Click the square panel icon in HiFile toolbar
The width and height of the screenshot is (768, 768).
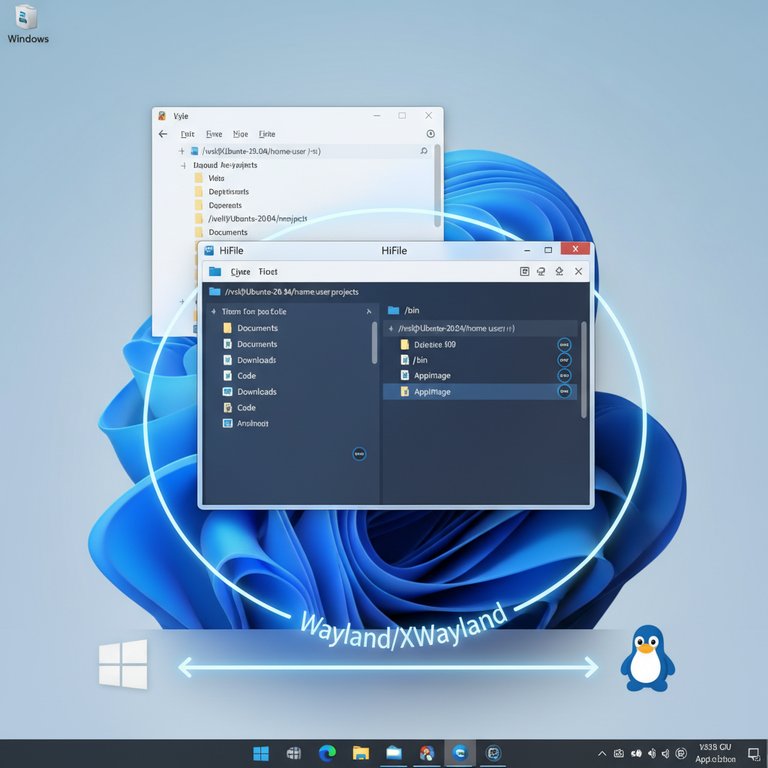point(524,271)
